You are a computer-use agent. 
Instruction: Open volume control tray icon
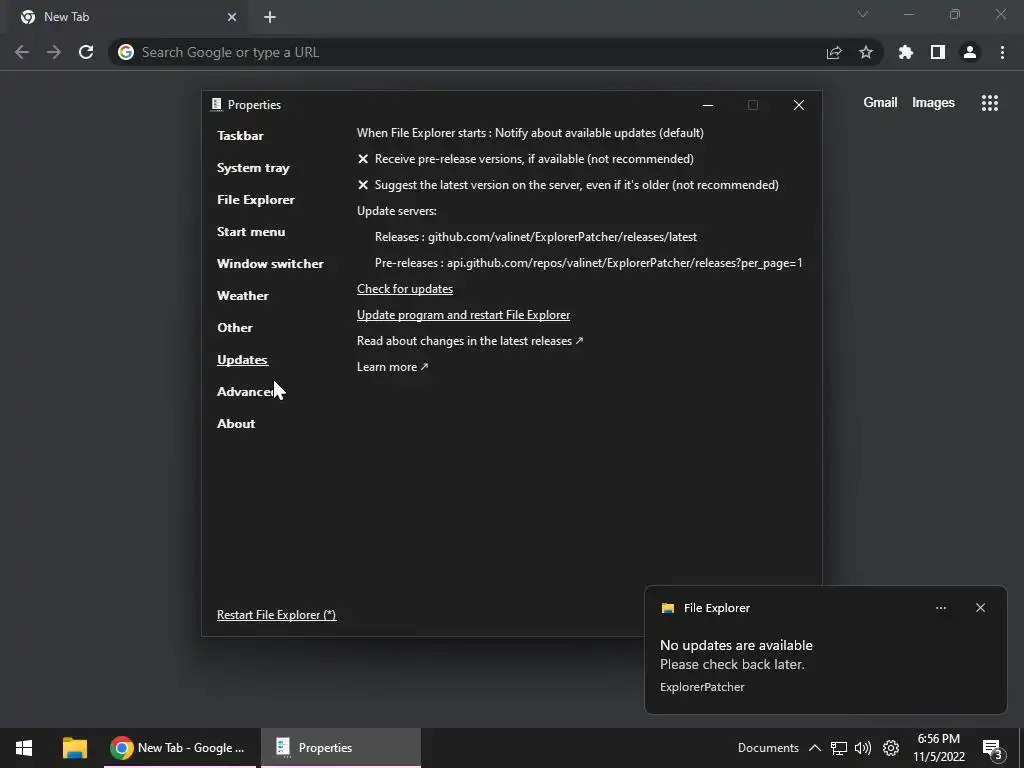tap(863, 748)
